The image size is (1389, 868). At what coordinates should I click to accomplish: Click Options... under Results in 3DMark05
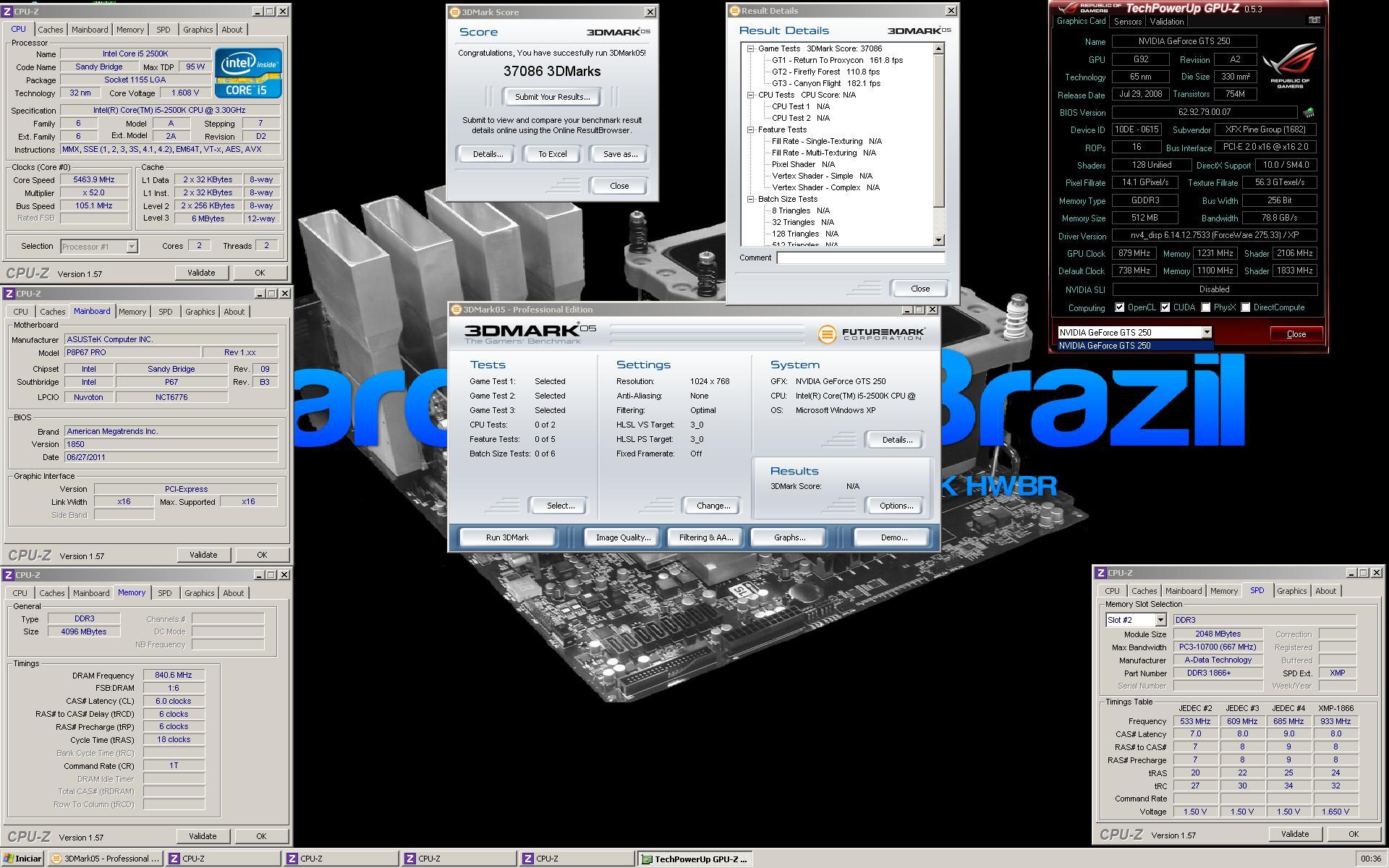click(896, 506)
